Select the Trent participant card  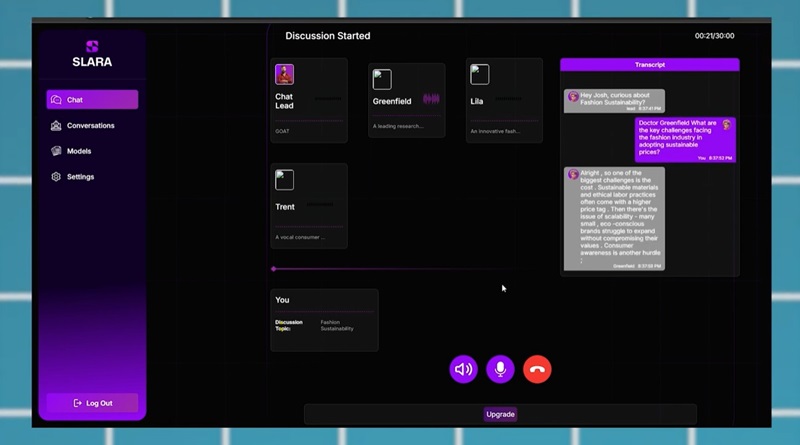(309, 206)
